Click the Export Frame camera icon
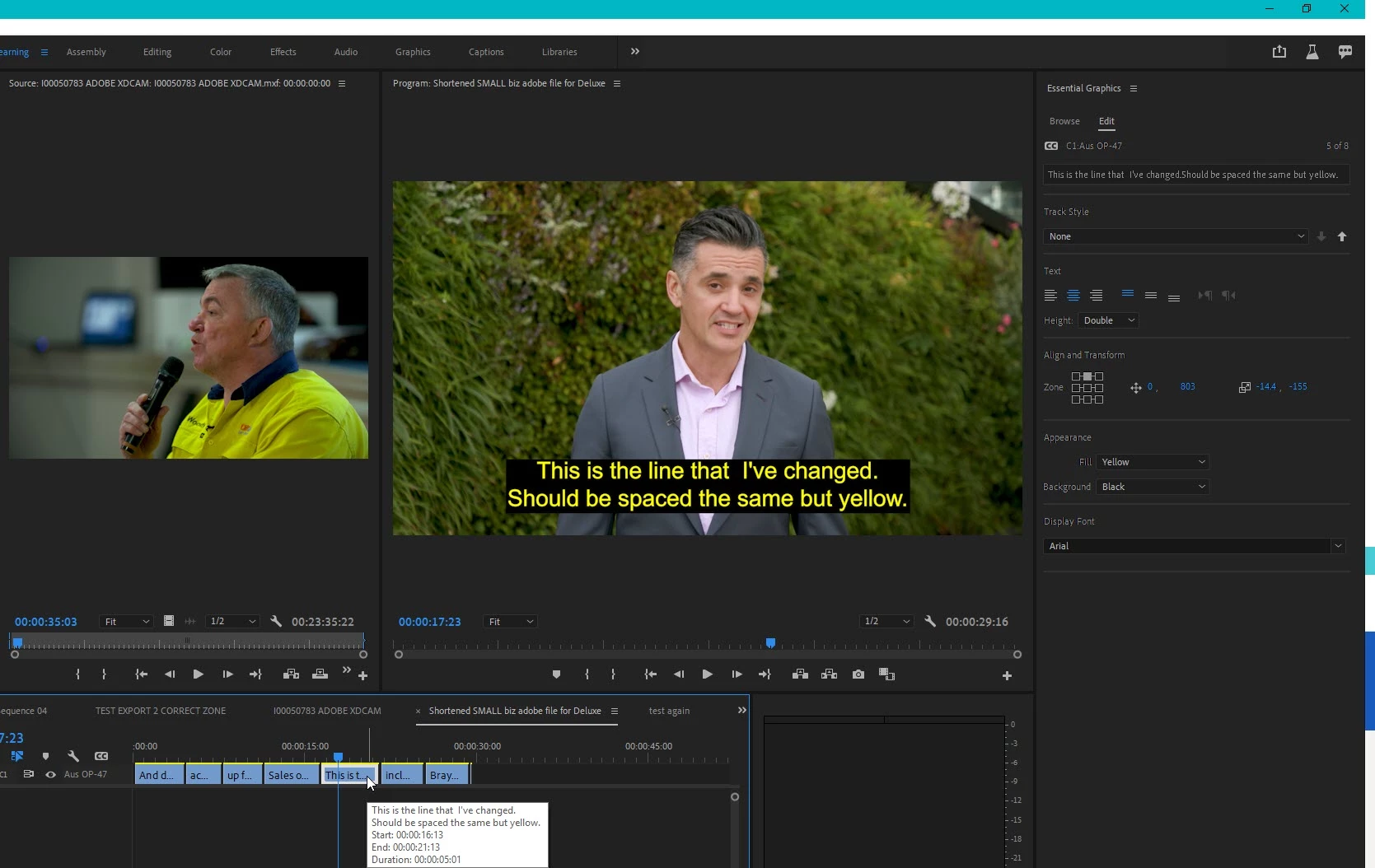Image resolution: width=1375 pixels, height=868 pixels. (x=858, y=674)
